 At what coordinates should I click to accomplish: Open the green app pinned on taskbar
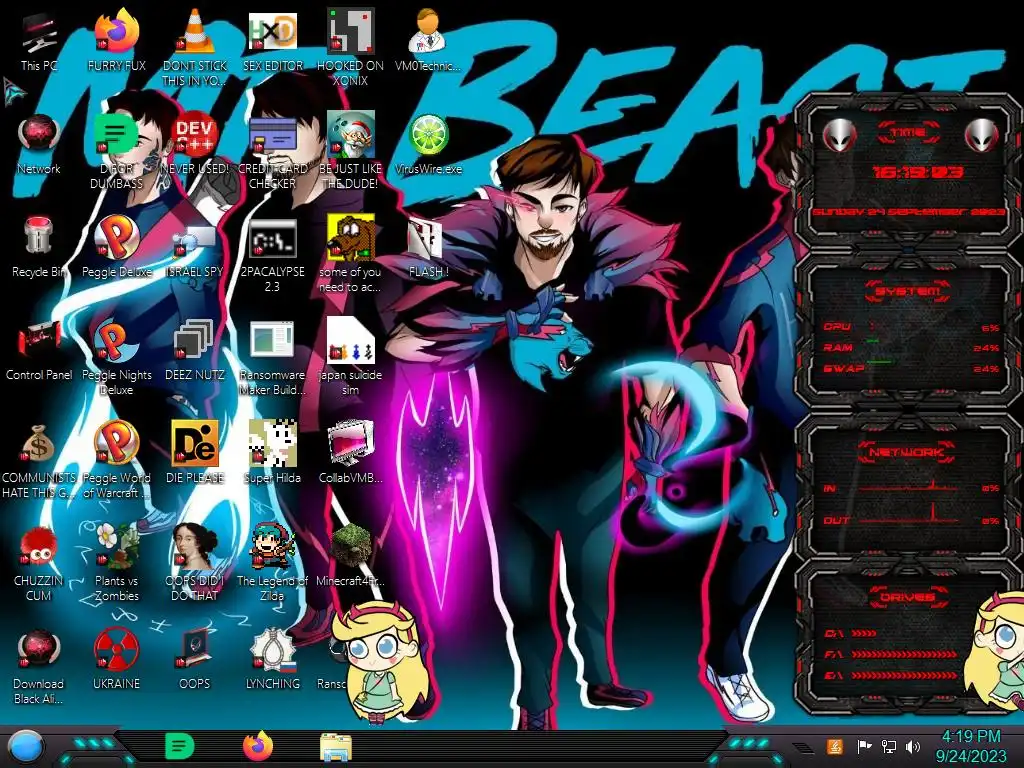(x=180, y=746)
